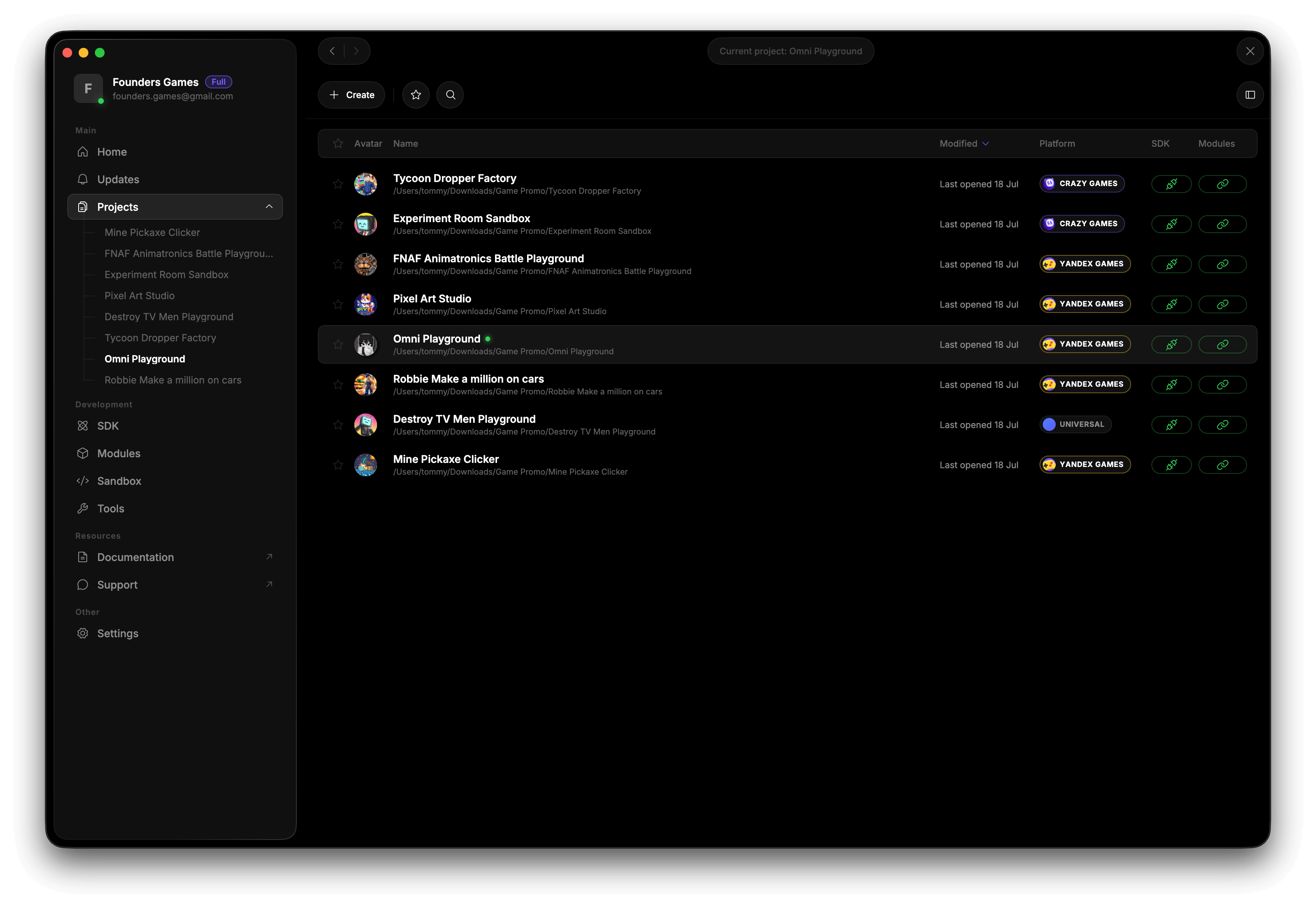Viewport: 1316px width, 908px height.
Task: Favorite the Experiment Room Sandbox project star
Action: click(338, 224)
